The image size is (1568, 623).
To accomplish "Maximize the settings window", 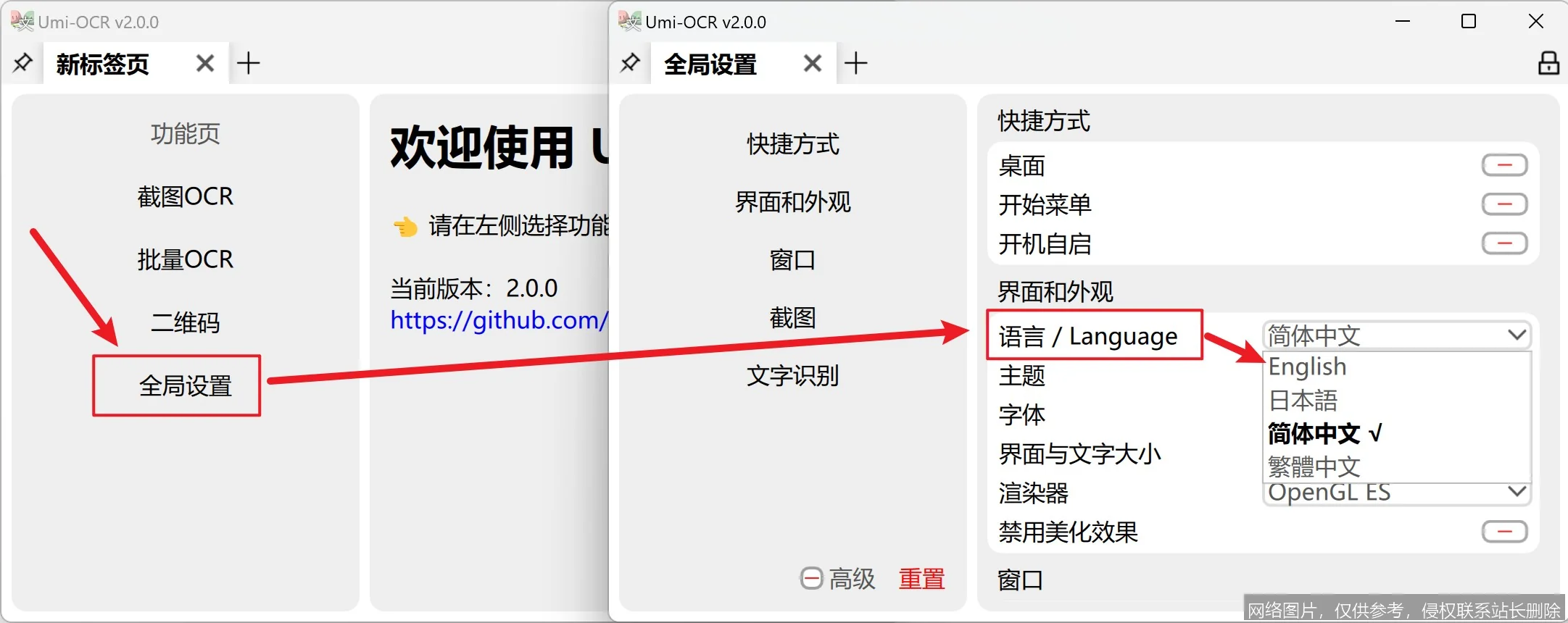I will [1469, 22].
